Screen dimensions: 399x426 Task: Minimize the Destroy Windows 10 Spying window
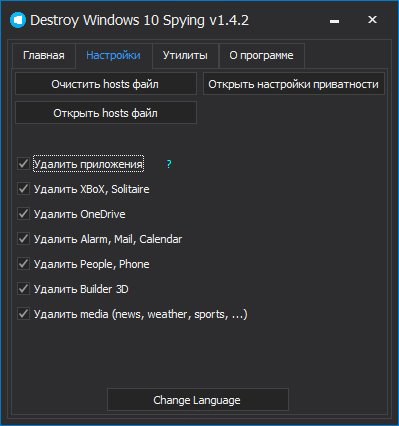pos(334,21)
